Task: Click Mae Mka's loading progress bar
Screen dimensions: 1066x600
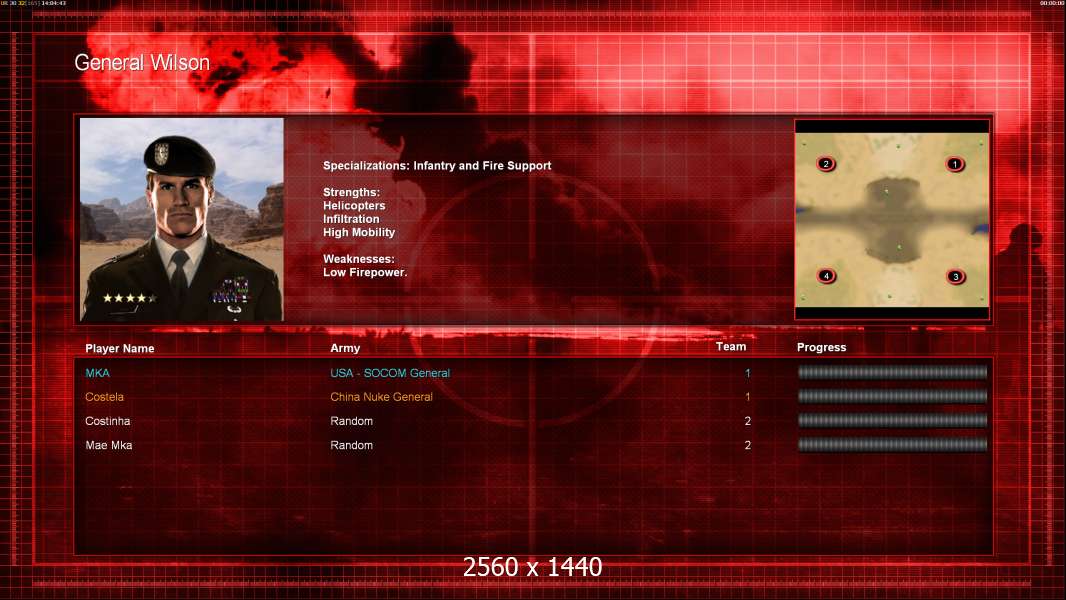Action: click(x=892, y=445)
